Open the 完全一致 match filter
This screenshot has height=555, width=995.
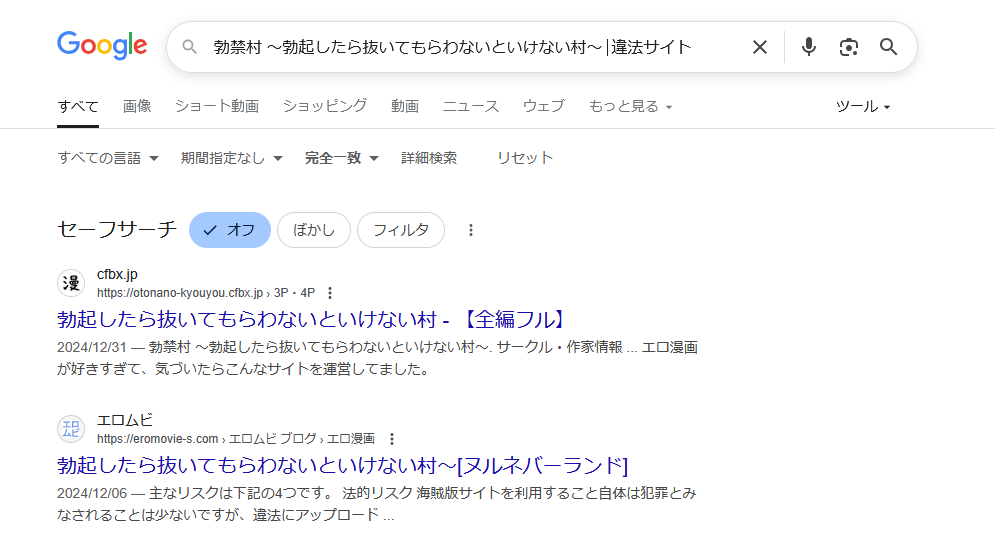(341, 158)
